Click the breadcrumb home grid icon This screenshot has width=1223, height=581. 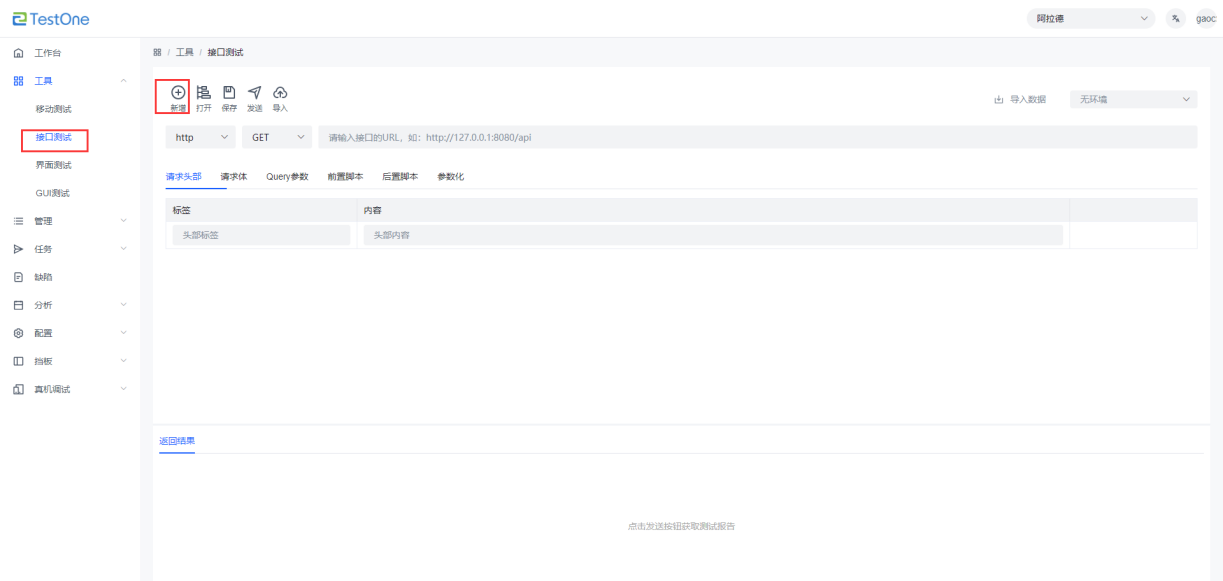coord(158,52)
